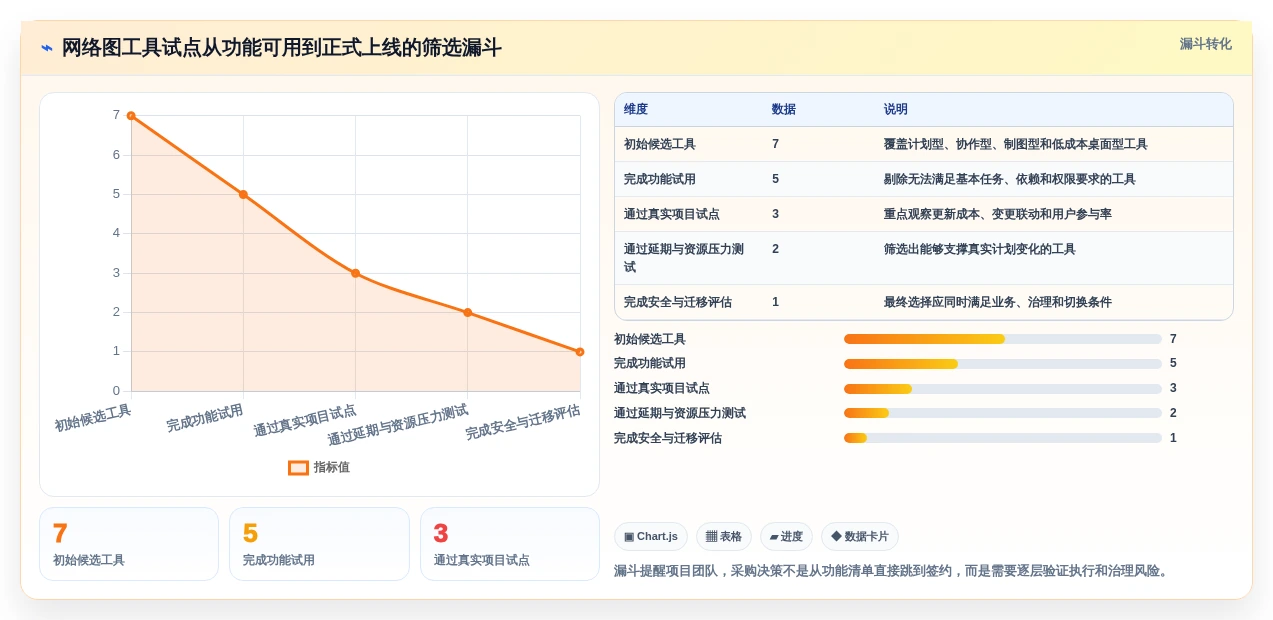This screenshot has width=1273, height=620.
Task: Click the lightning icon beside the title
Action: (x=47, y=48)
